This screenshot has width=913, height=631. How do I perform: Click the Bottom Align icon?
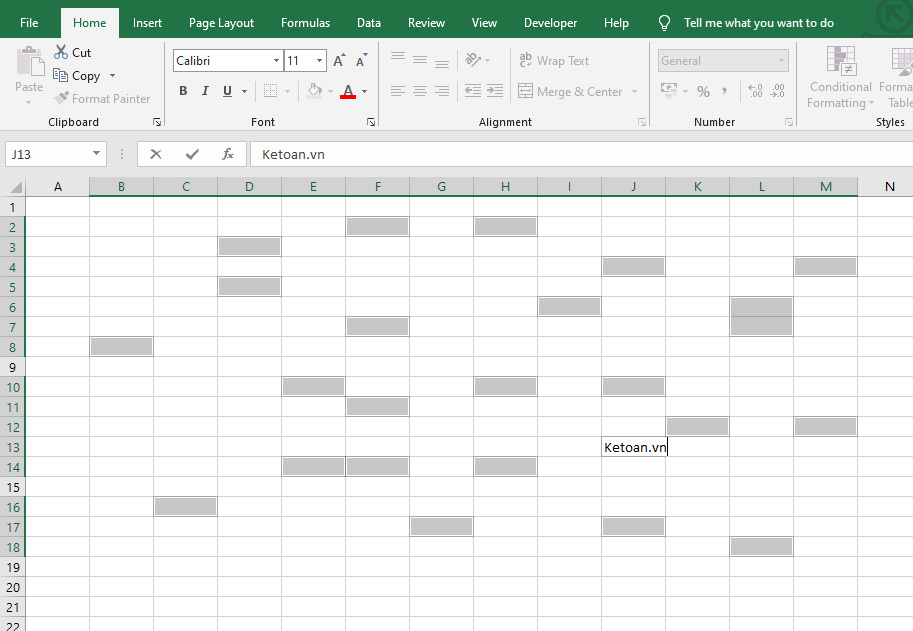[x=442, y=63]
